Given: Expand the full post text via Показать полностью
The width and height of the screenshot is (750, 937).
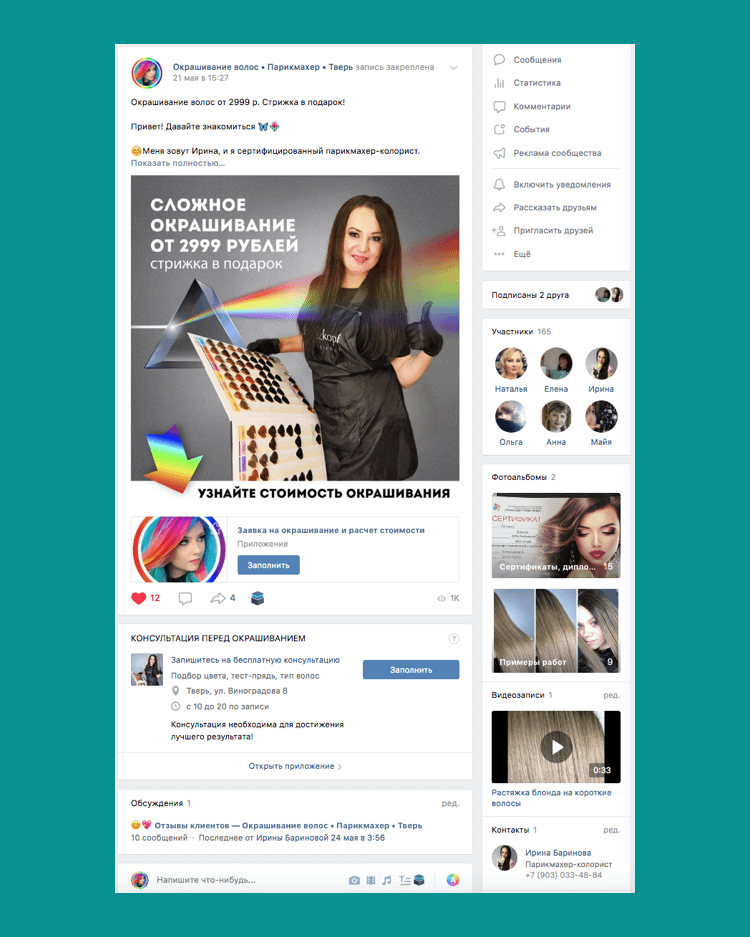Looking at the screenshot, I should point(178,163).
